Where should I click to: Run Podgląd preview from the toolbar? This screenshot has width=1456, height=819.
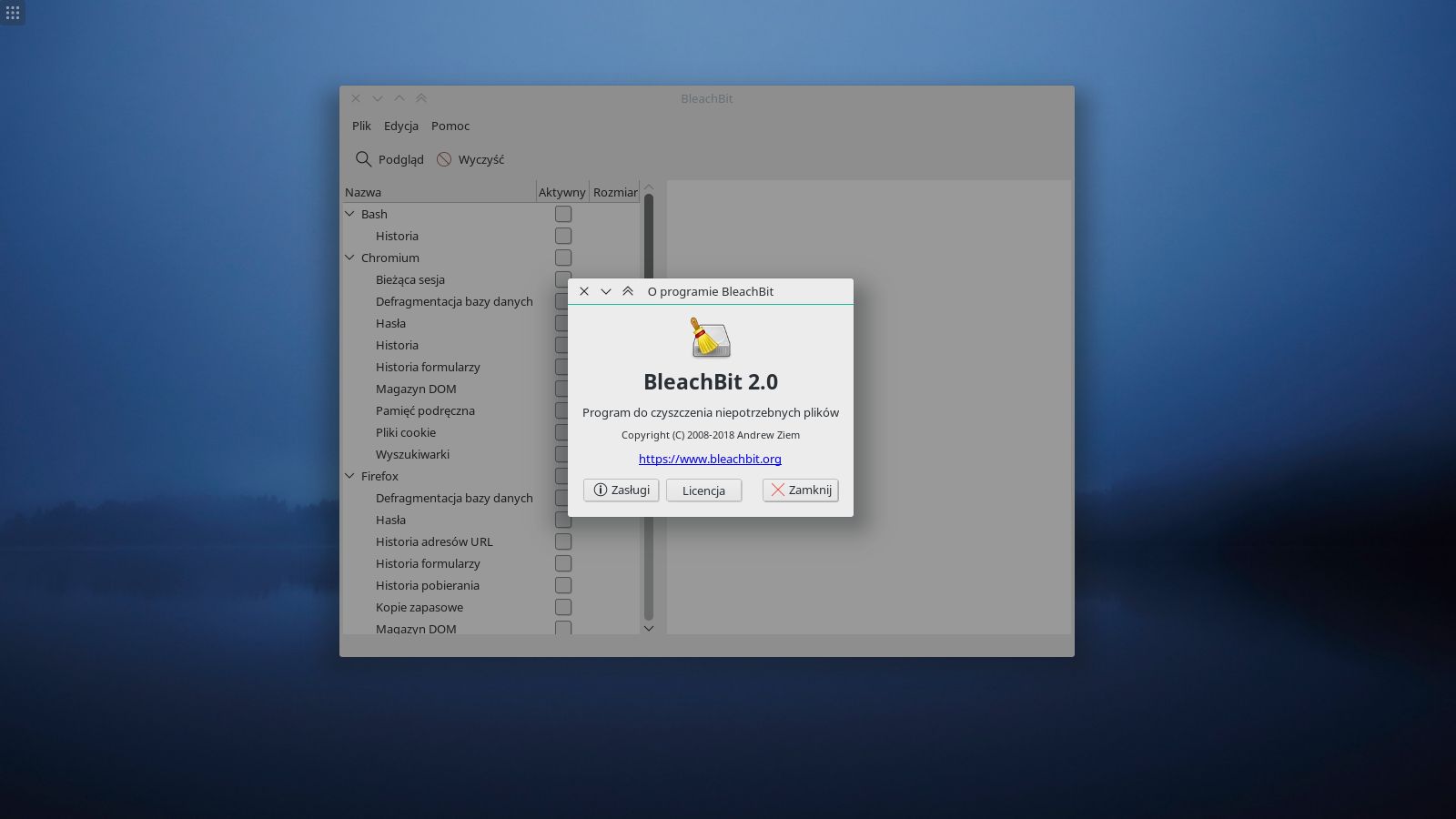[389, 159]
